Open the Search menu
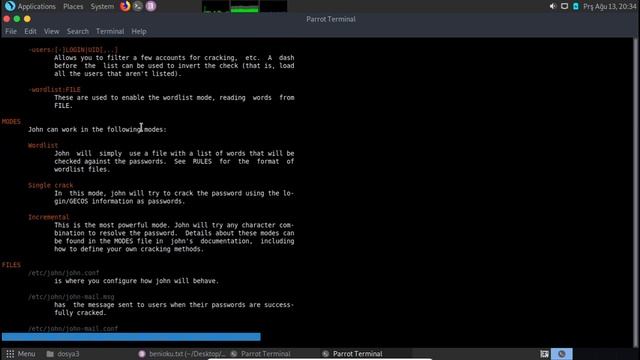The image size is (640, 360). point(78,31)
